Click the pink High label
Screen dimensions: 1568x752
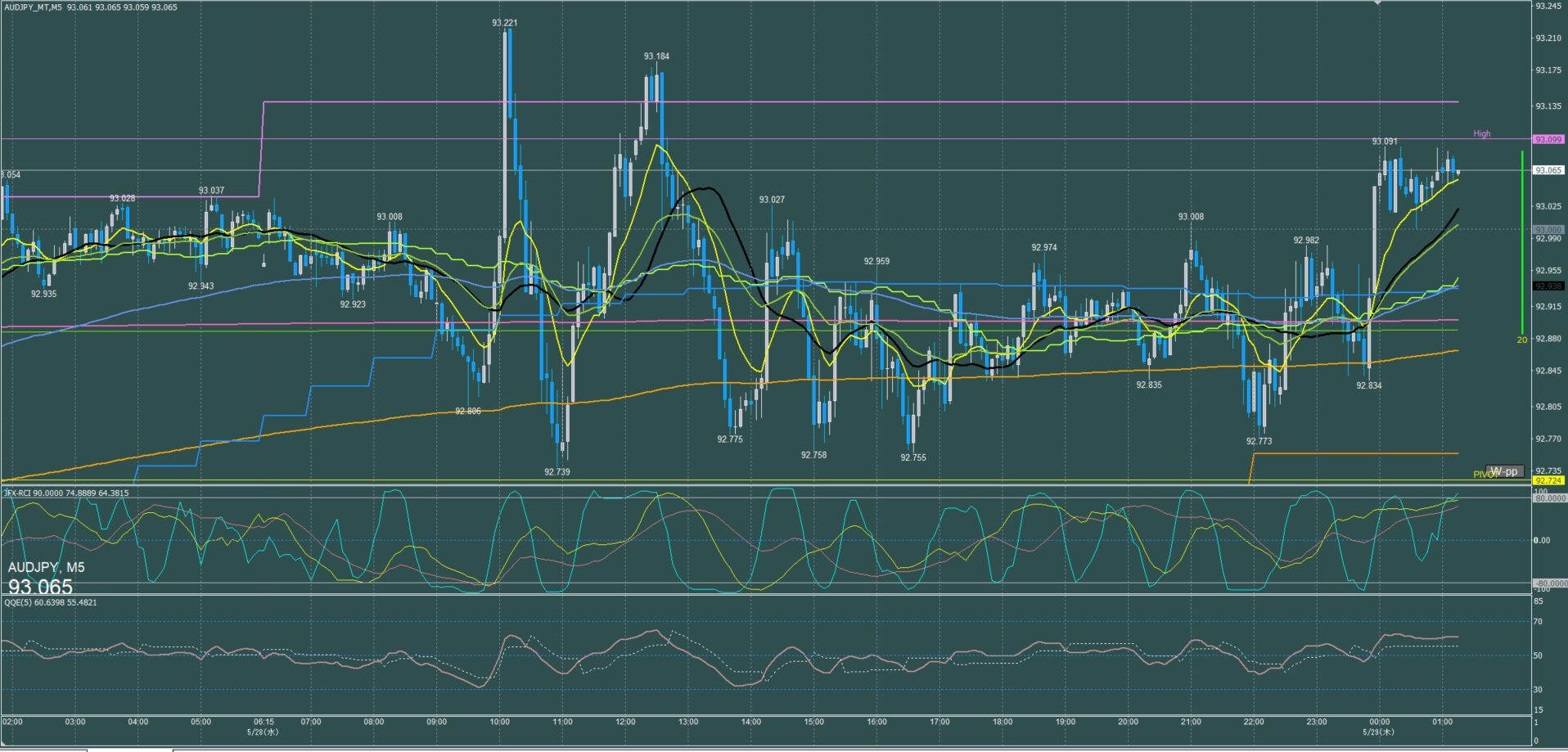[x=1482, y=133]
